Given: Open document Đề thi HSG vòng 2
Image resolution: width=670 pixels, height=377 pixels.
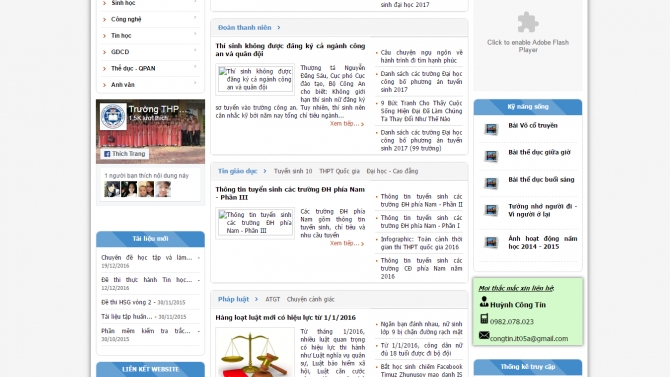Looking at the screenshot, I should 126,302.
